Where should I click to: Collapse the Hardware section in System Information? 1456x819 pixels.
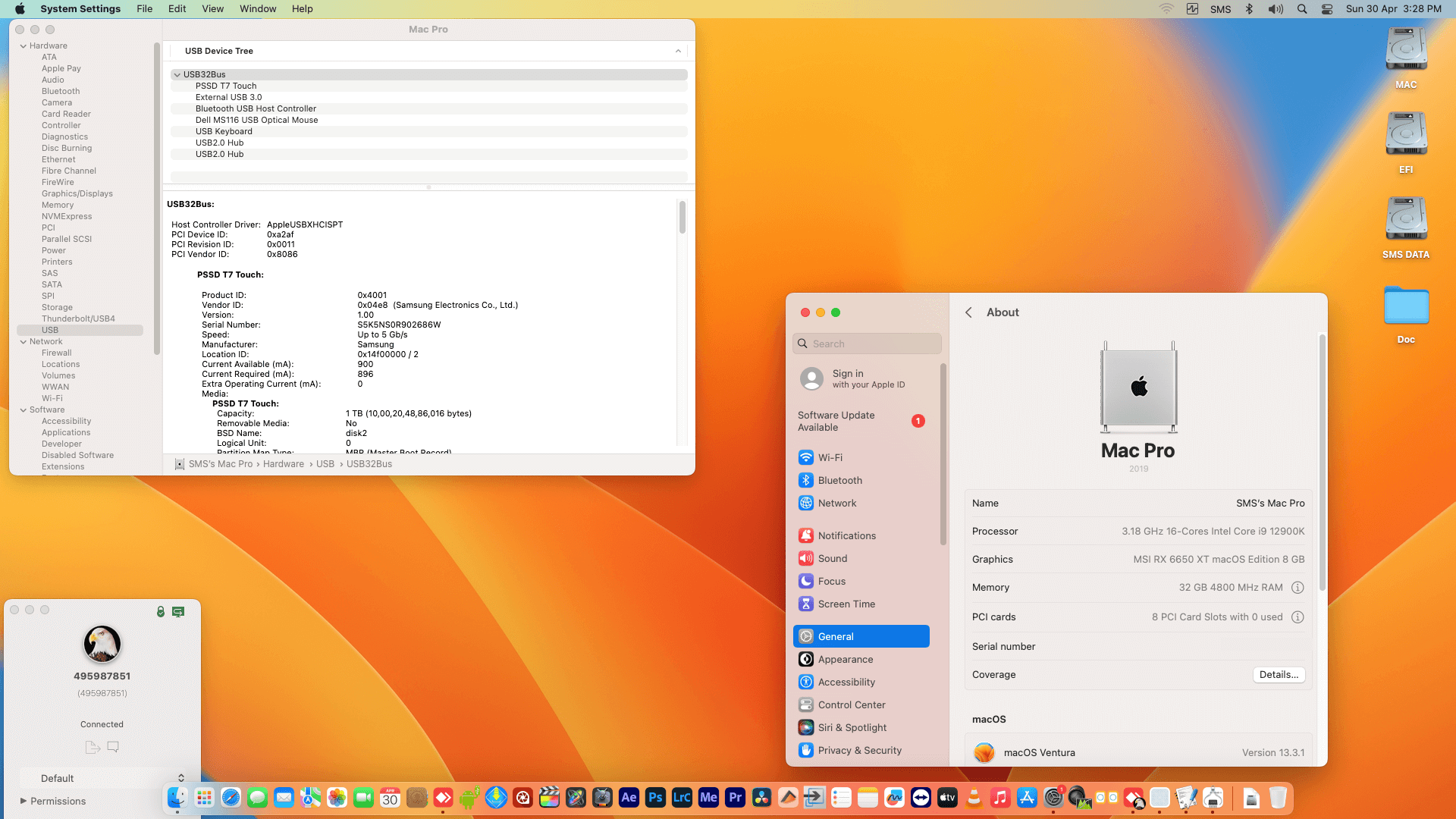click(23, 46)
